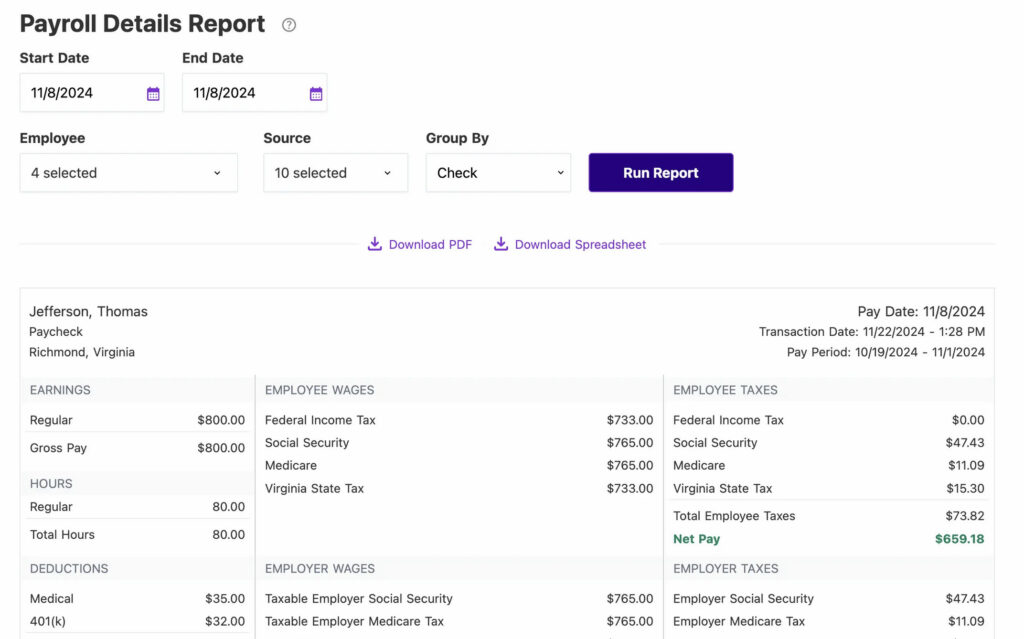The image size is (1024, 639).
Task: Click the employee name Jefferson, Thomas
Action: click(88, 312)
